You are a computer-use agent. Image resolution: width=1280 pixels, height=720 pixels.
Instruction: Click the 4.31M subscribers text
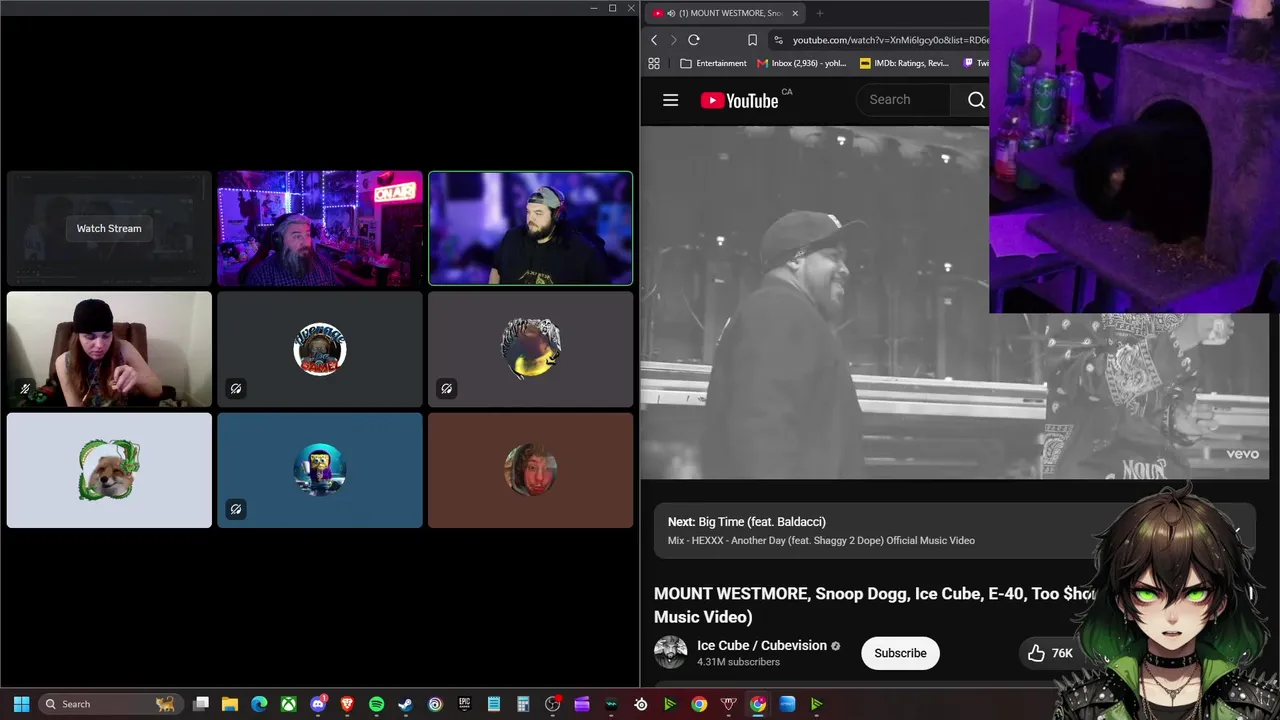click(x=738, y=662)
